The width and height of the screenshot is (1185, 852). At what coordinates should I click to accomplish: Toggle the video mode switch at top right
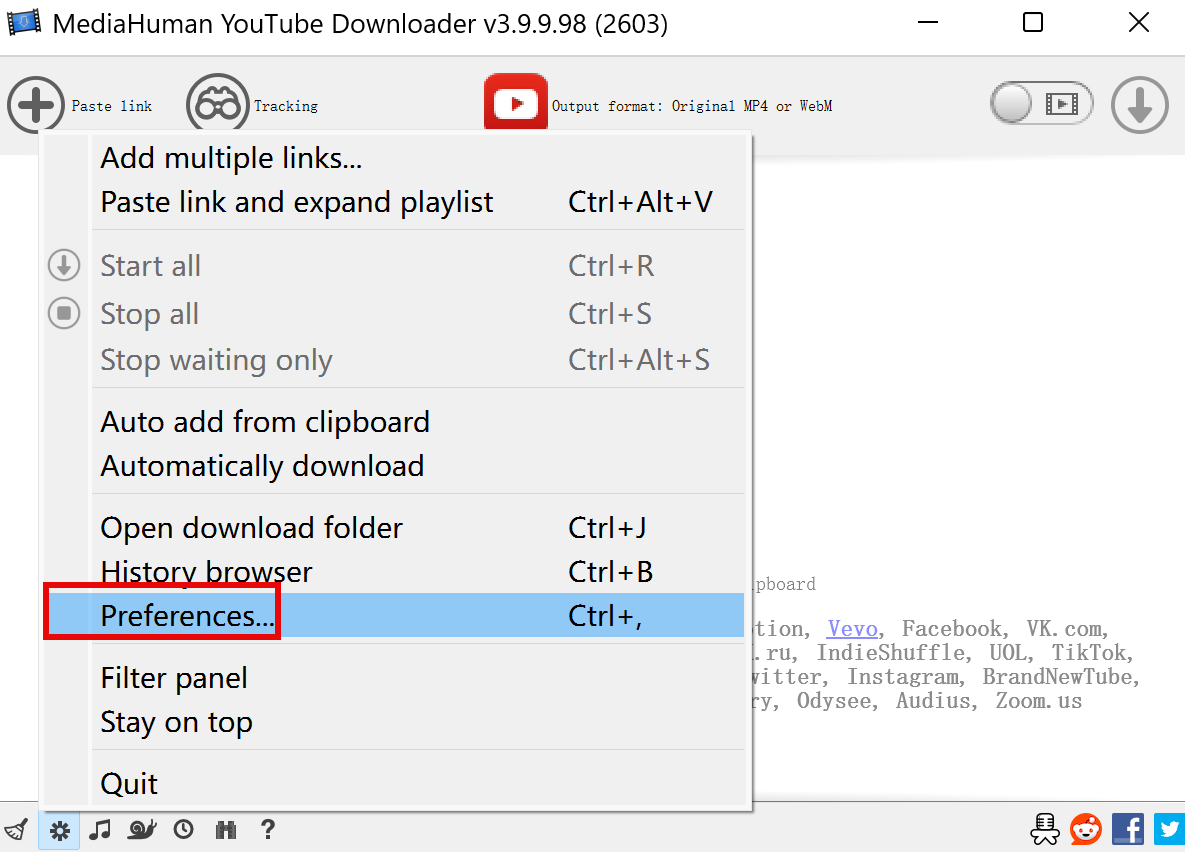click(x=1041, y=104)
